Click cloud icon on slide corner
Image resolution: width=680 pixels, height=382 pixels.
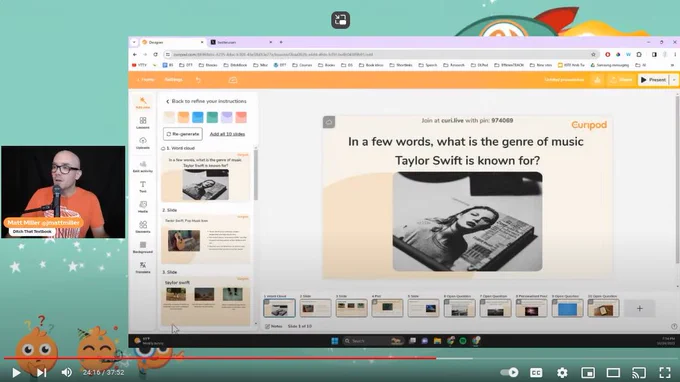coord(329,122)
